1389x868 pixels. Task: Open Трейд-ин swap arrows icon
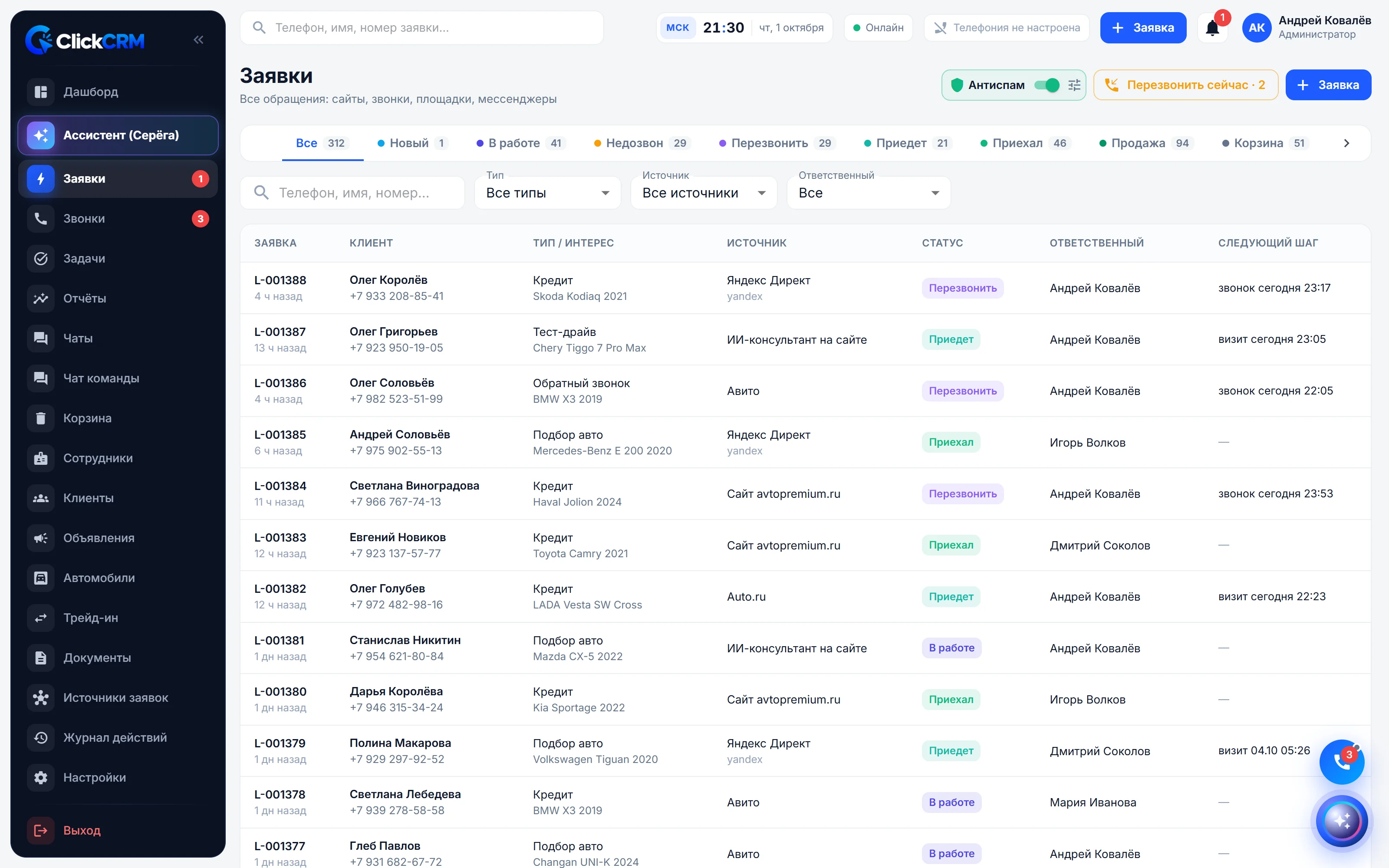click(x=41, y=618)
